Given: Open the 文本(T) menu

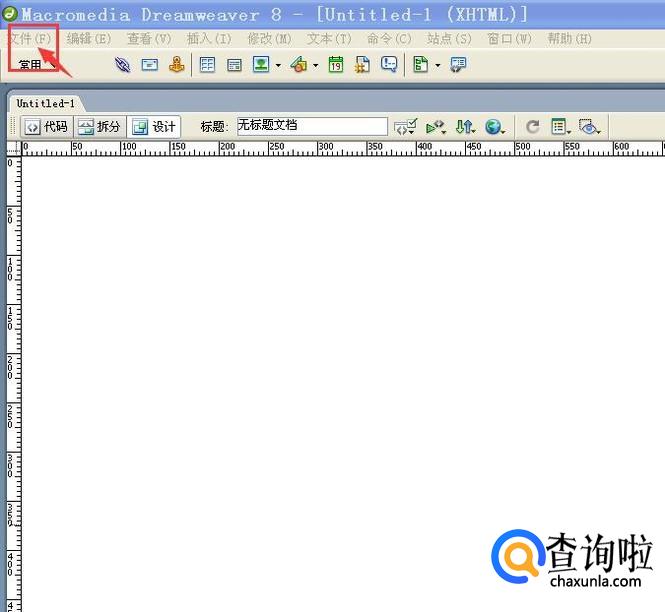Looking at the screenshot, I should pyautogui.click(x=330, y=39).
